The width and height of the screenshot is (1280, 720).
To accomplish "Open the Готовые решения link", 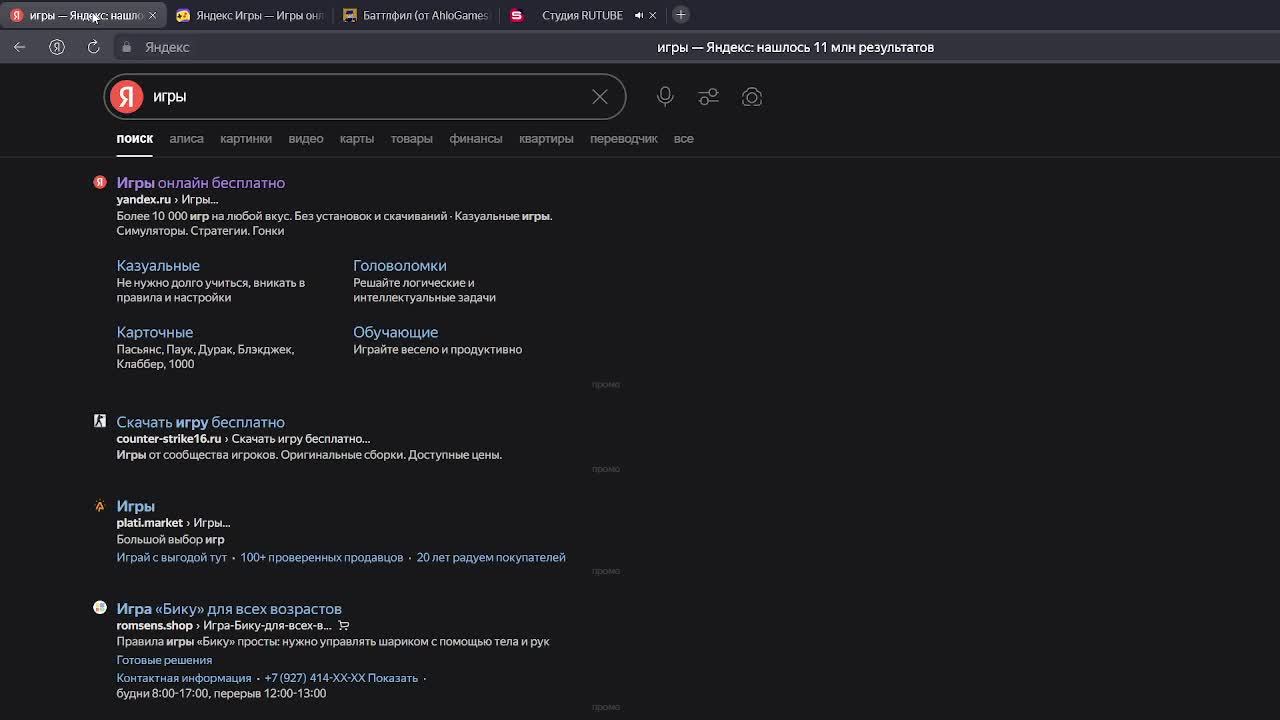I will (164, 660).
